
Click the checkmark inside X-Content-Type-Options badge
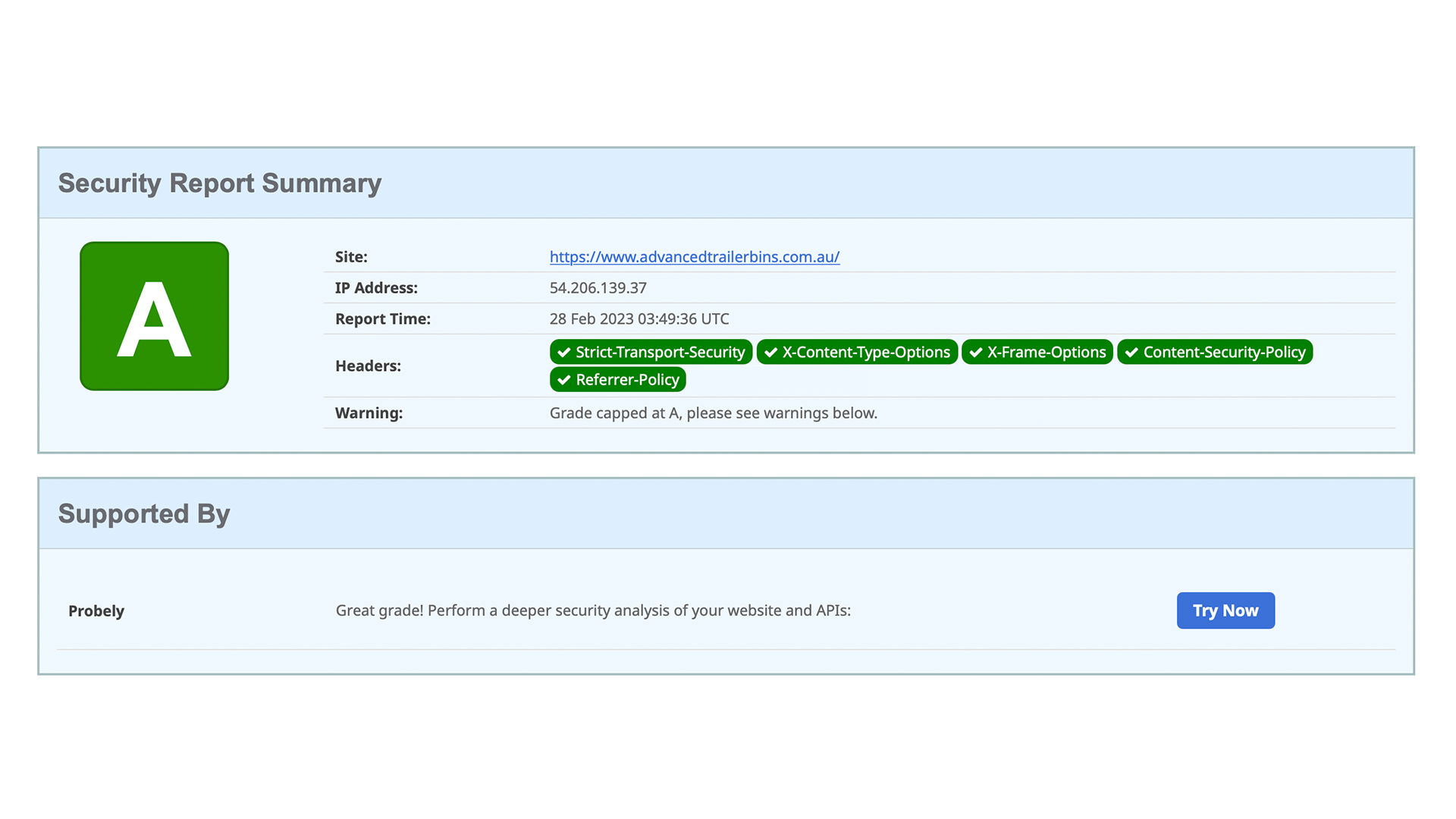coord(771,352)
